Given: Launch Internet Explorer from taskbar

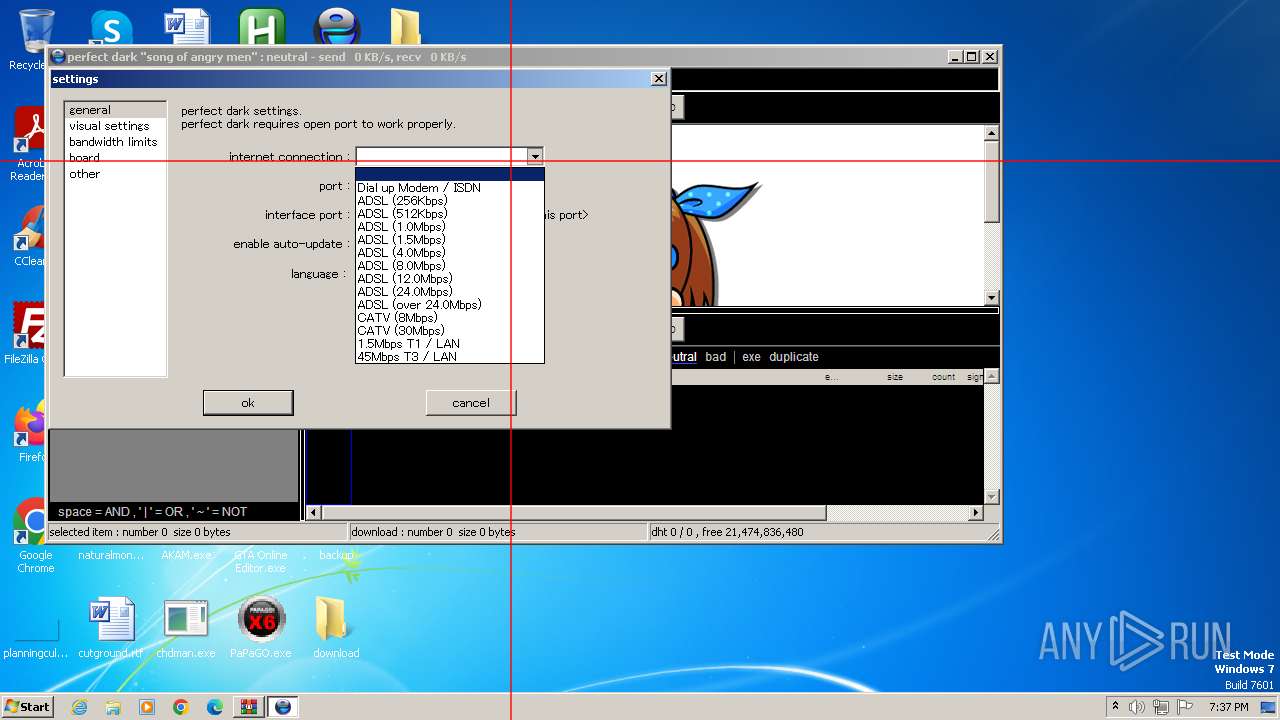Looking at the screenshot, I should [x=79, y=707].
